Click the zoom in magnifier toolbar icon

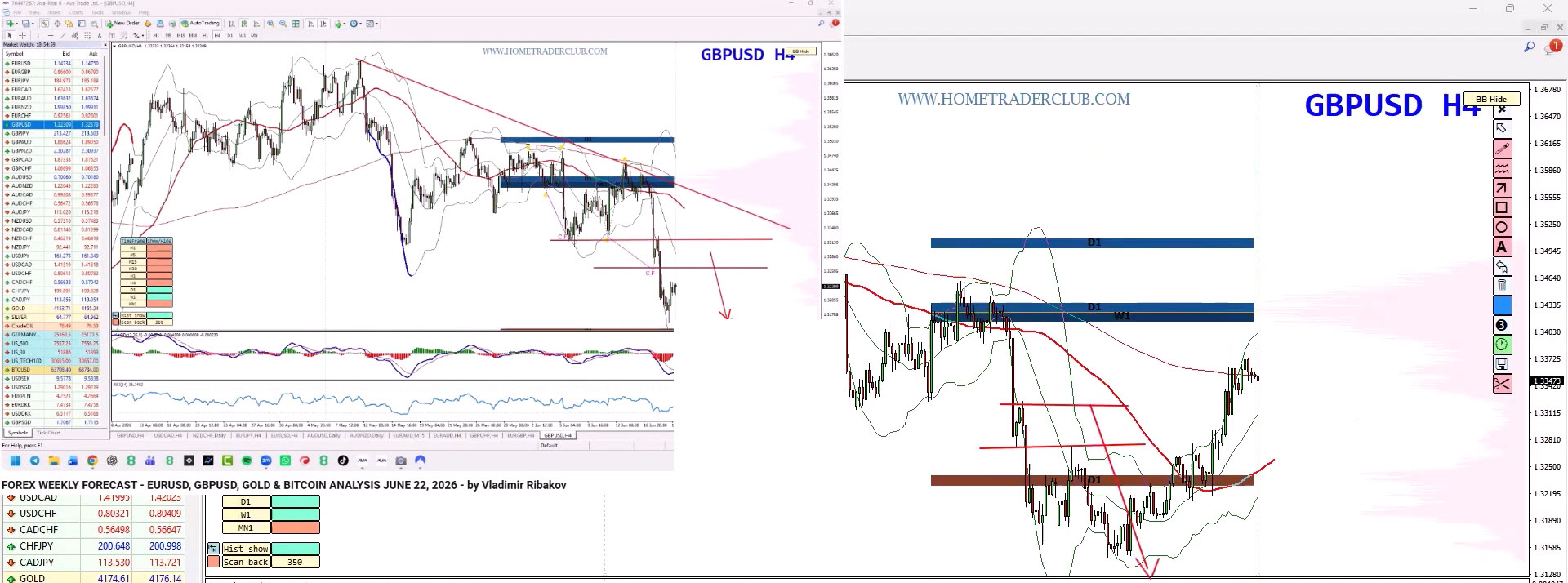coord(270,24)
